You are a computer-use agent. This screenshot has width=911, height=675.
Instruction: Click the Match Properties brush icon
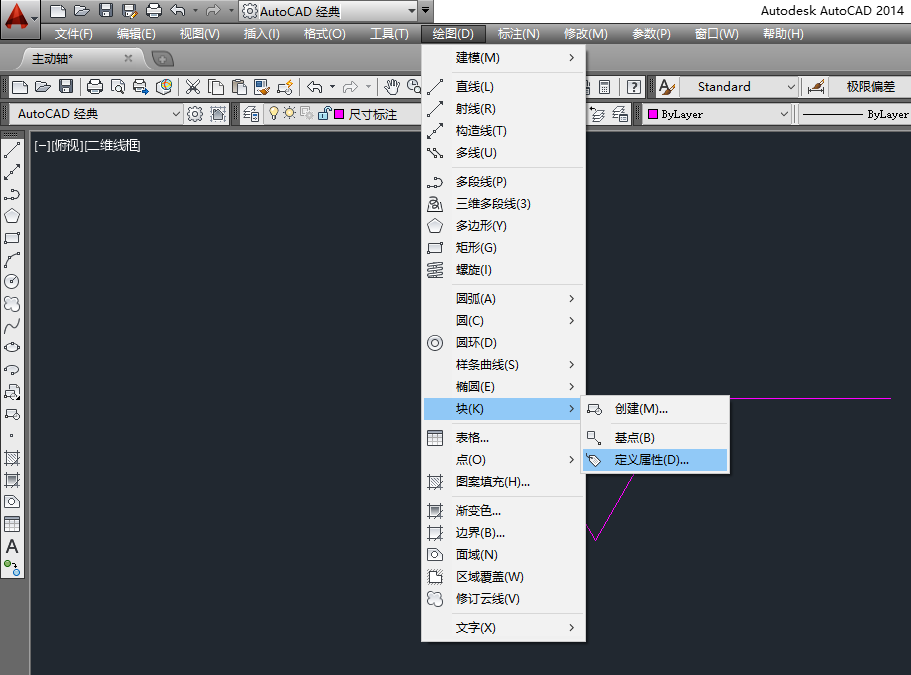(262, 87)
